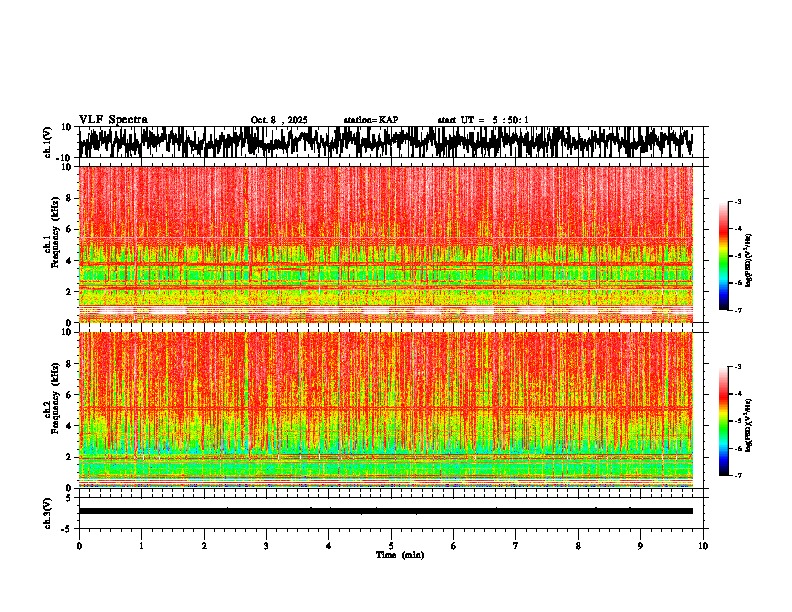Click time axis tick label "9"
This screenshot has height=612, width=792.
(640, 546)
